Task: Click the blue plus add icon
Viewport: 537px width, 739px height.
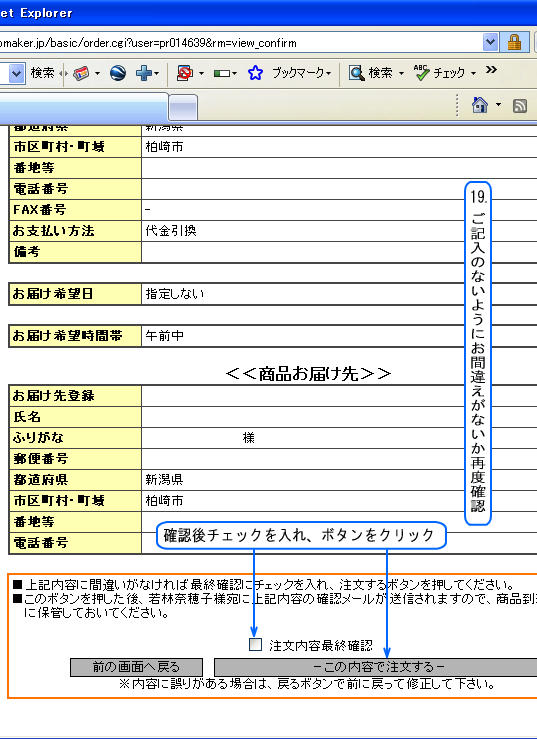Action: click(144, 73)
